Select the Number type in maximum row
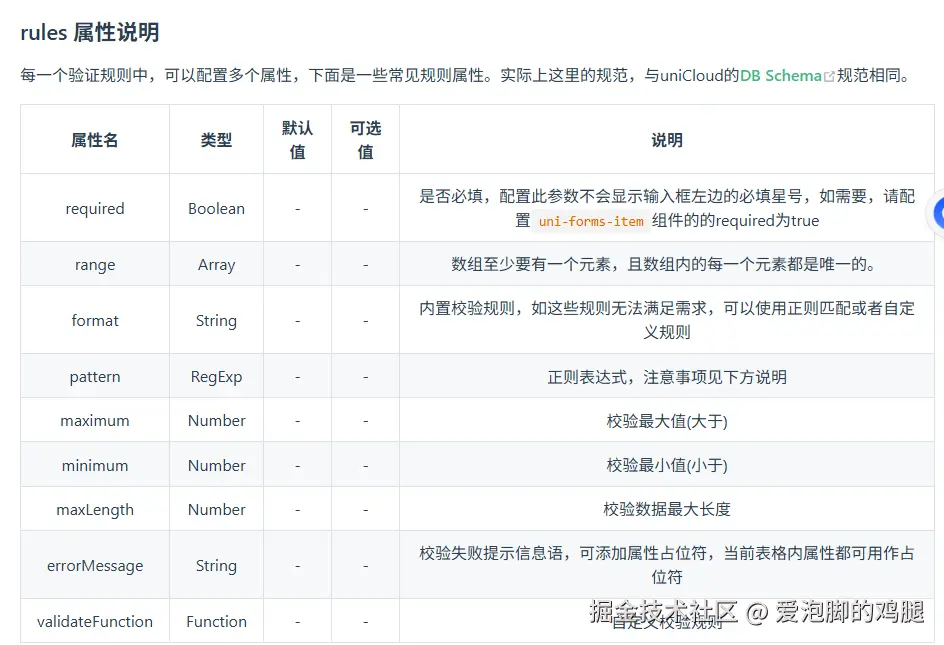Screen dimensions: 944x645 click(x=216, y=420)
